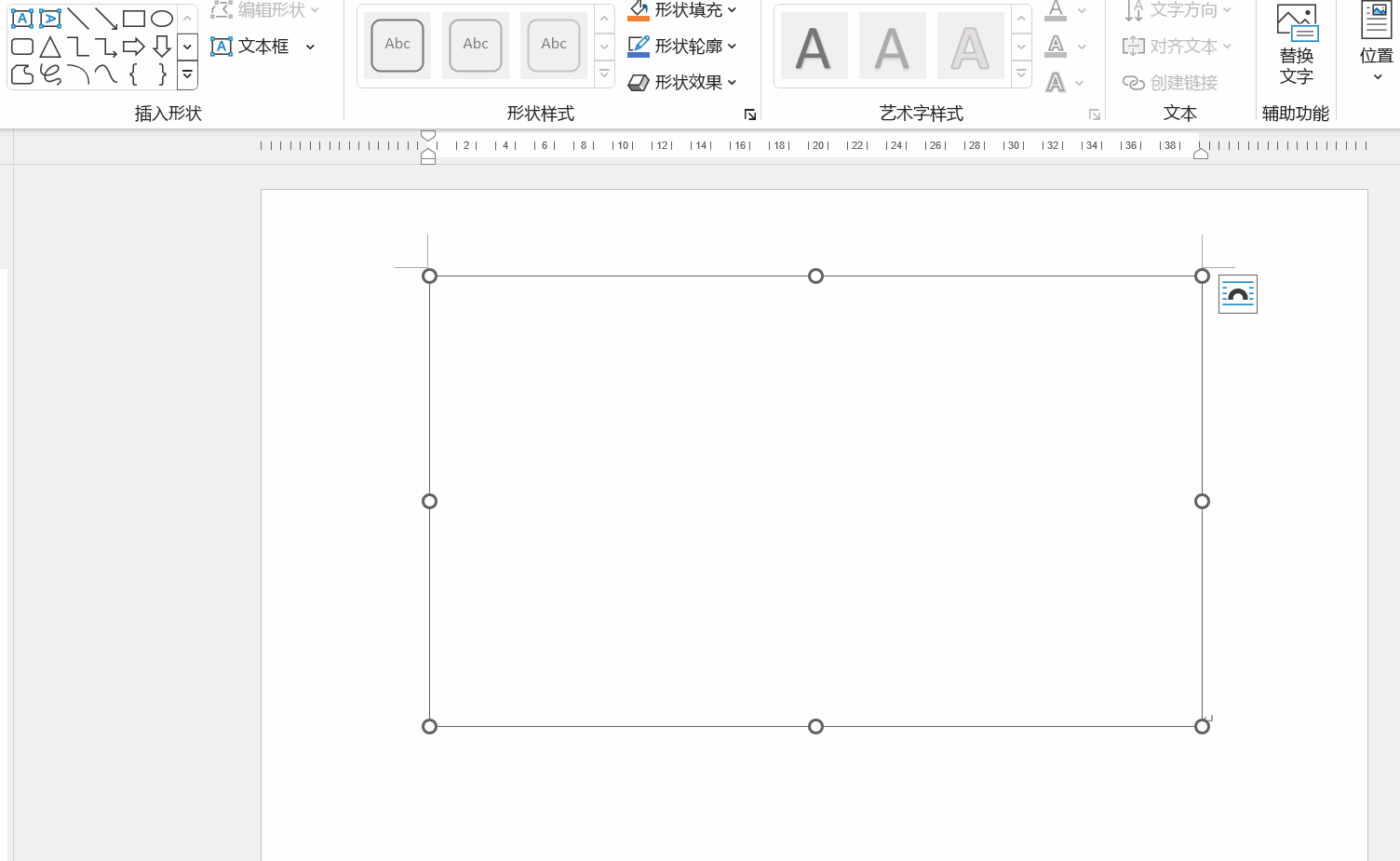This screenshot has width=1400, height=861.
Task: Choose the right block arrow shape
Action: [x=134, y=47]
